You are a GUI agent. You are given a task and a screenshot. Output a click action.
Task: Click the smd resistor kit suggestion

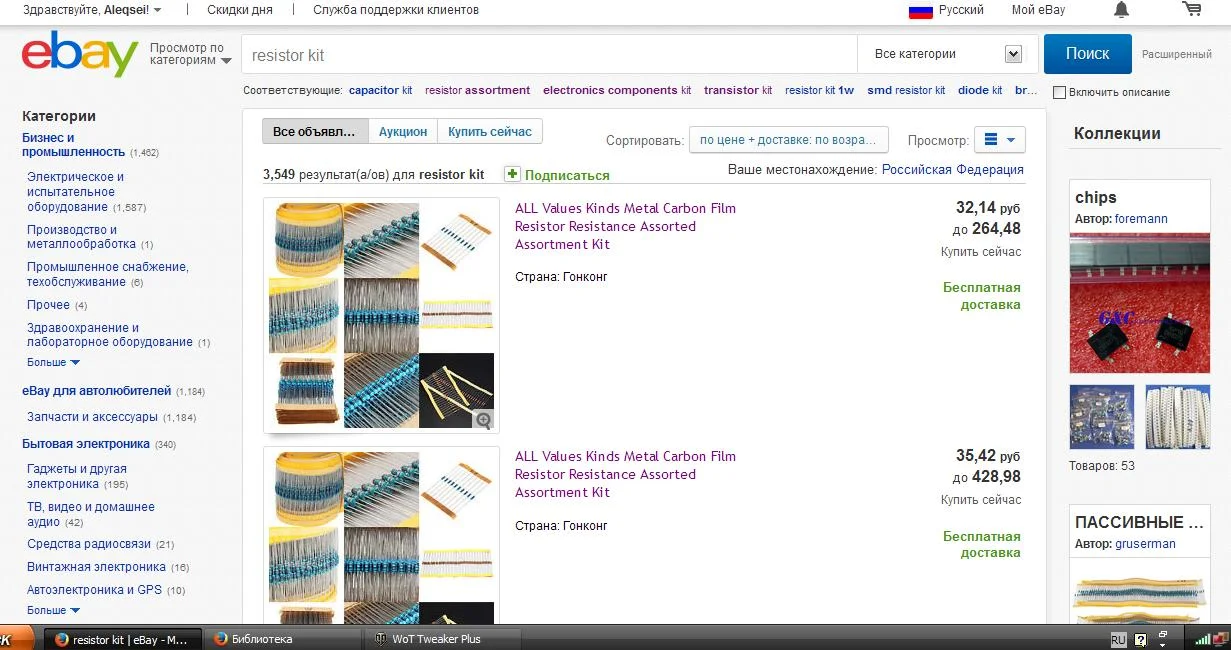pos(906,90)
